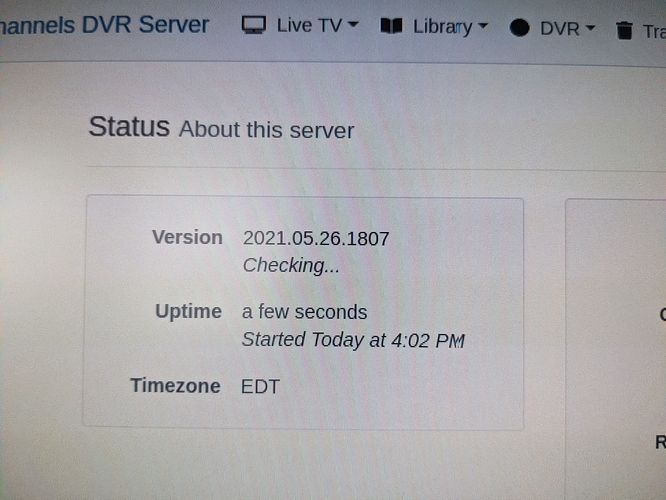Click the Library open-book icon
Screen dimensions: 666x500
click(391, 25)
